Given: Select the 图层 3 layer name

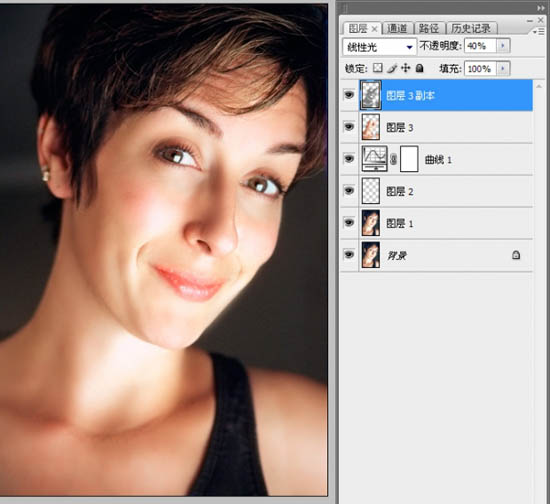Looking at the screenshot, I should point(400,128).
